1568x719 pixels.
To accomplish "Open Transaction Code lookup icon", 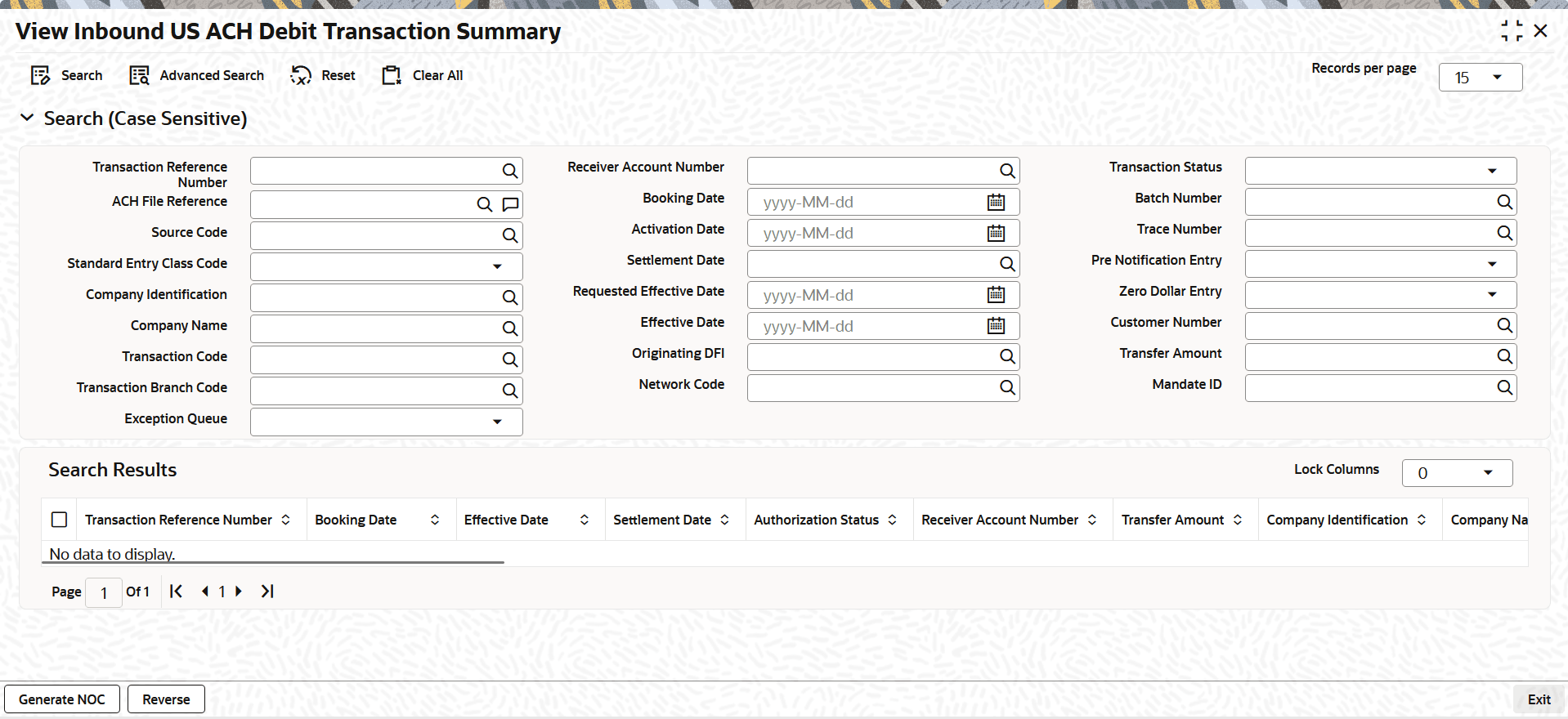I will [510, 359].
